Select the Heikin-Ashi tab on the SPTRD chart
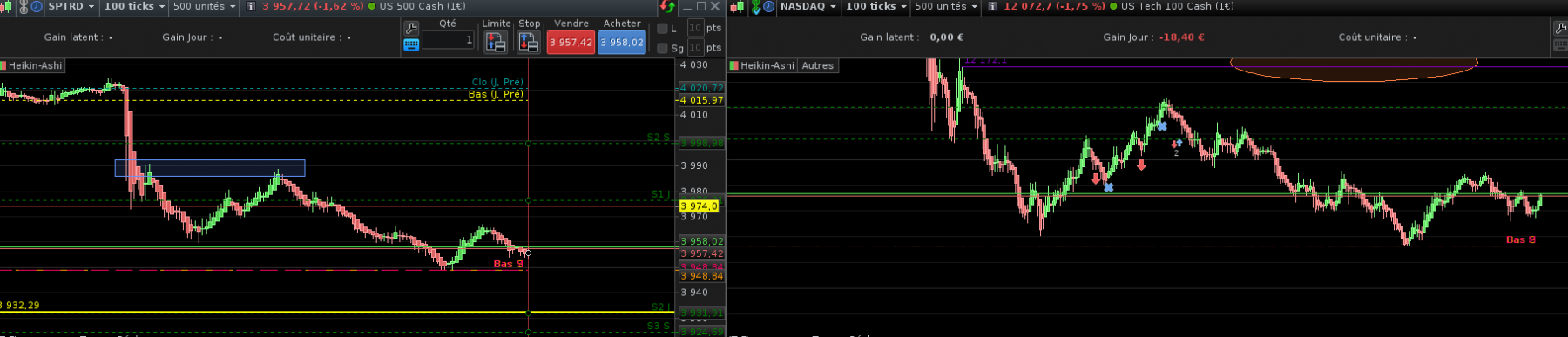Viewport: 1568px width, 337px height. tap(31, 65)
